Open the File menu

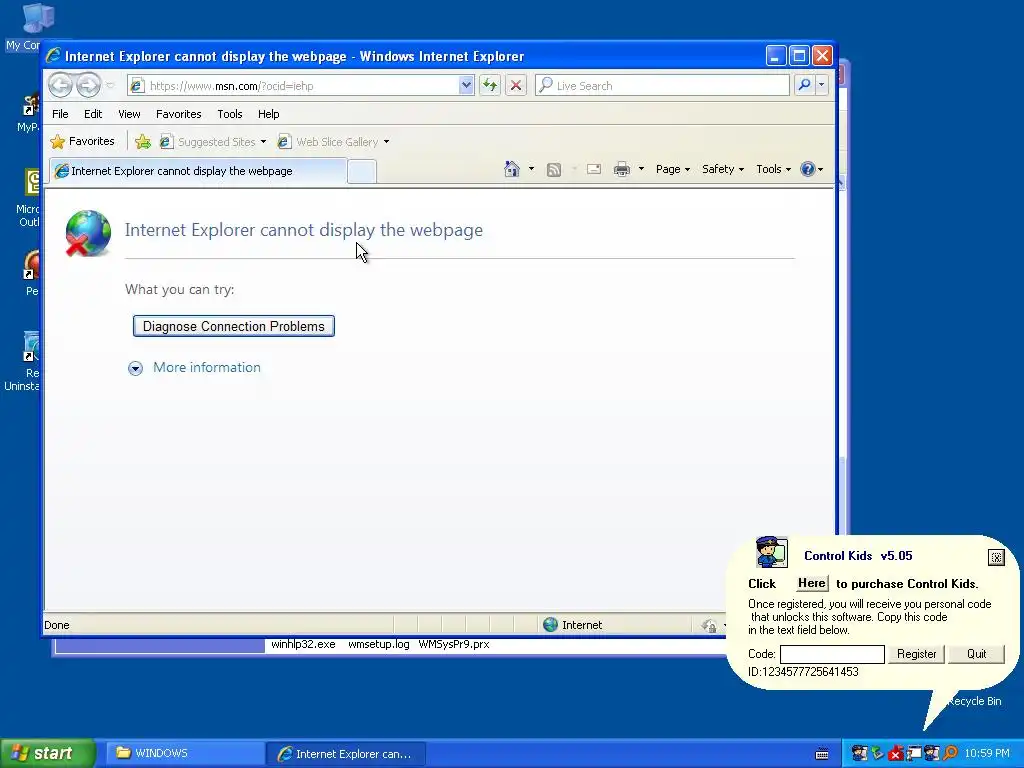(x=60, y=114)
